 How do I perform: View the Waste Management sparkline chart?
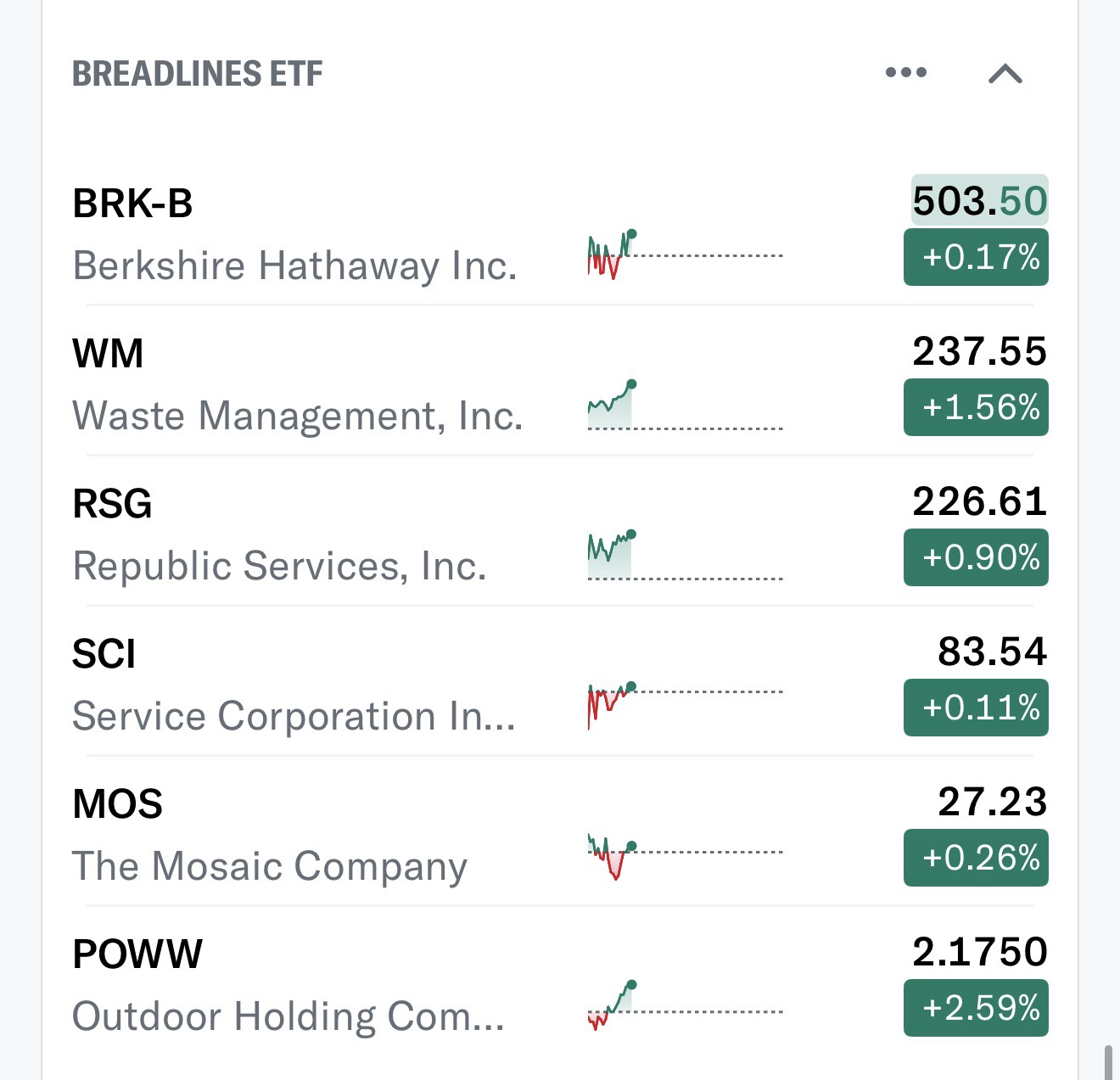pyautogui.click(x=684, y=406)
